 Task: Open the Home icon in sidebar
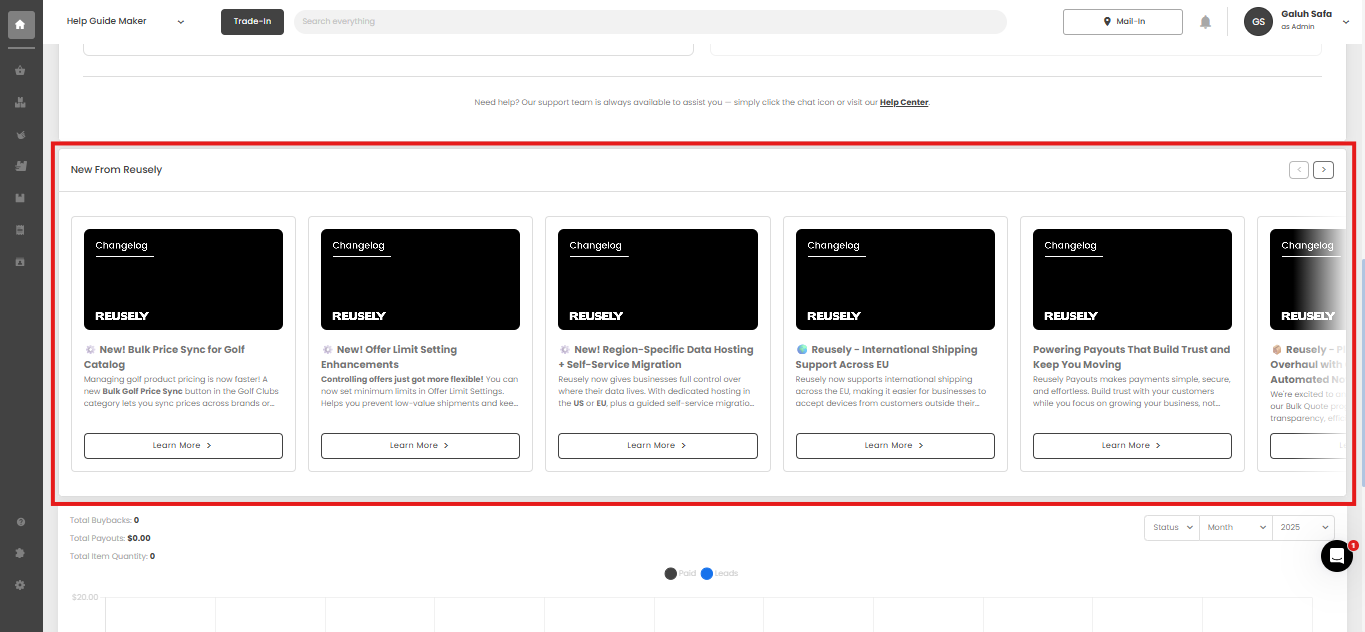[21, 24]
